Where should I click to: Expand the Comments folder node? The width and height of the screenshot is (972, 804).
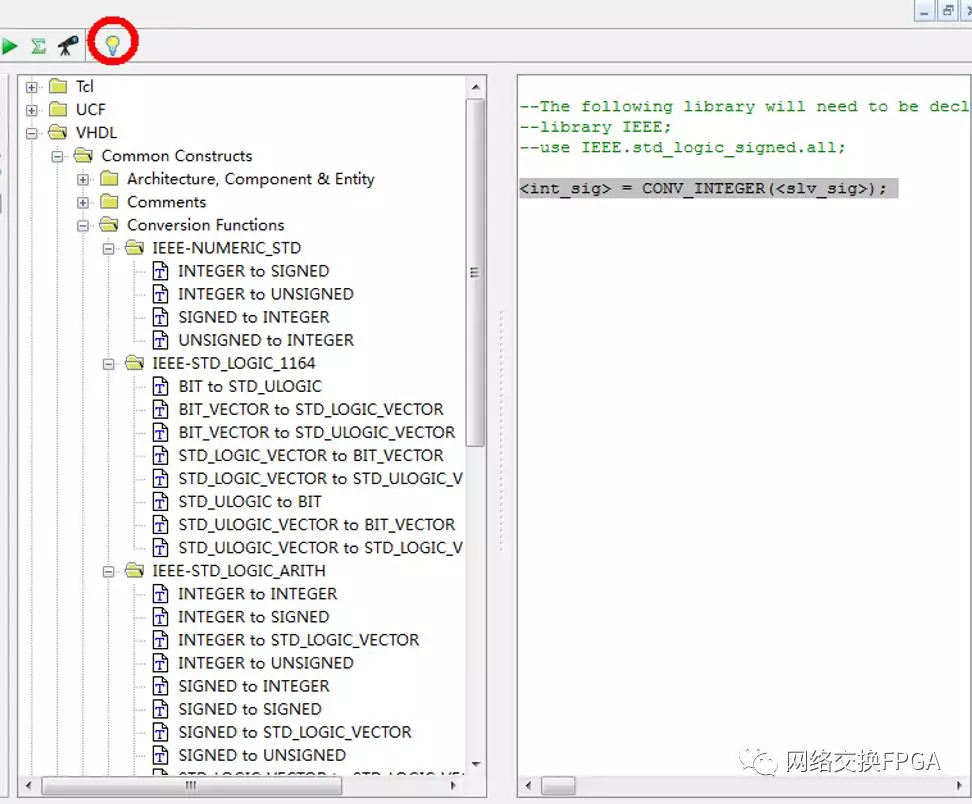point(82,203)
